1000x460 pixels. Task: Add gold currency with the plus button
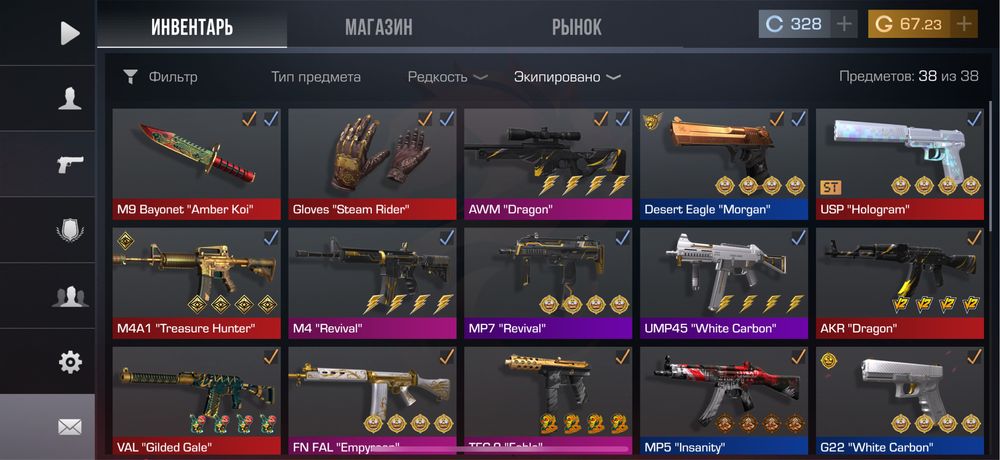(x=964, y=25)
